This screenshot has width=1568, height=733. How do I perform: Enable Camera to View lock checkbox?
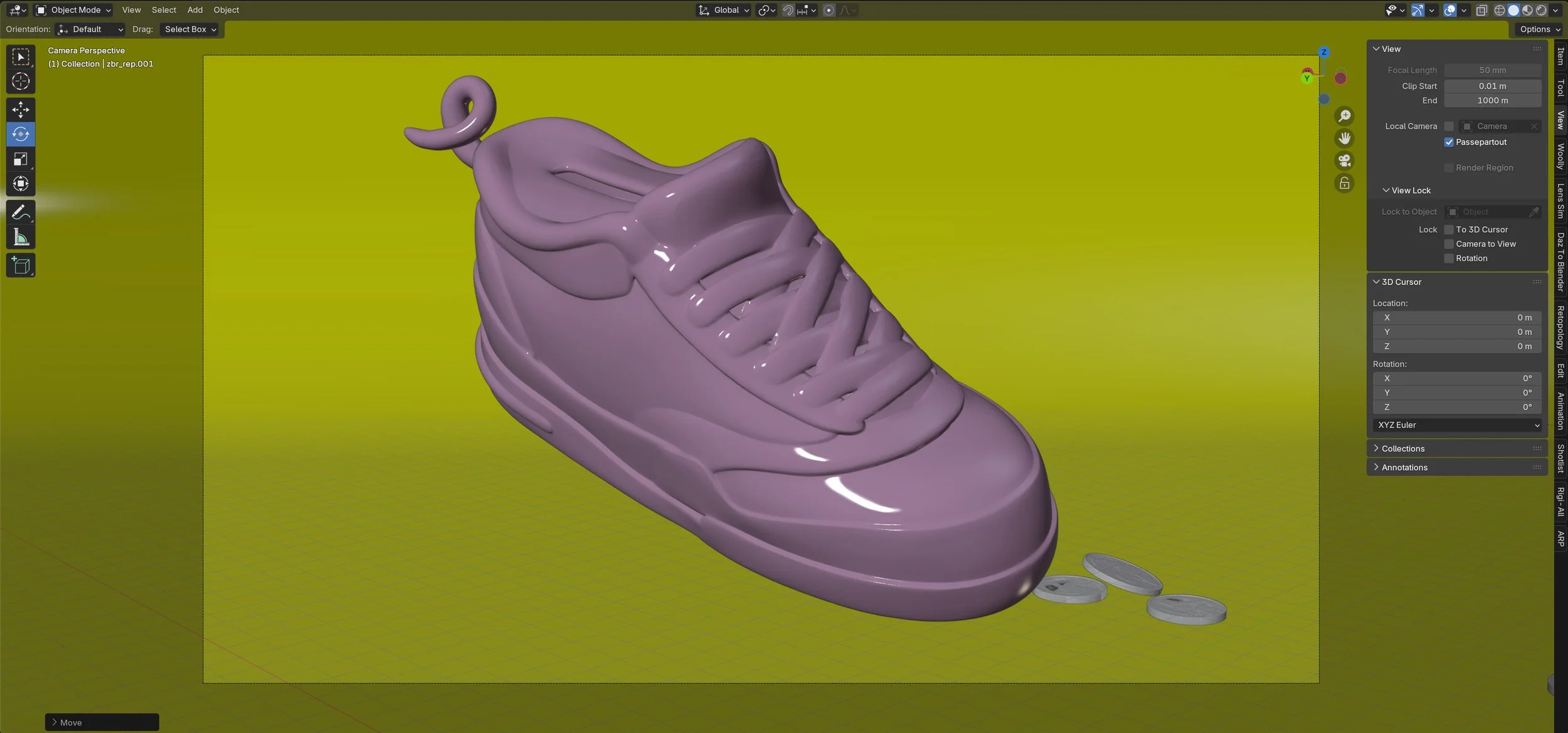[1449, 244]
